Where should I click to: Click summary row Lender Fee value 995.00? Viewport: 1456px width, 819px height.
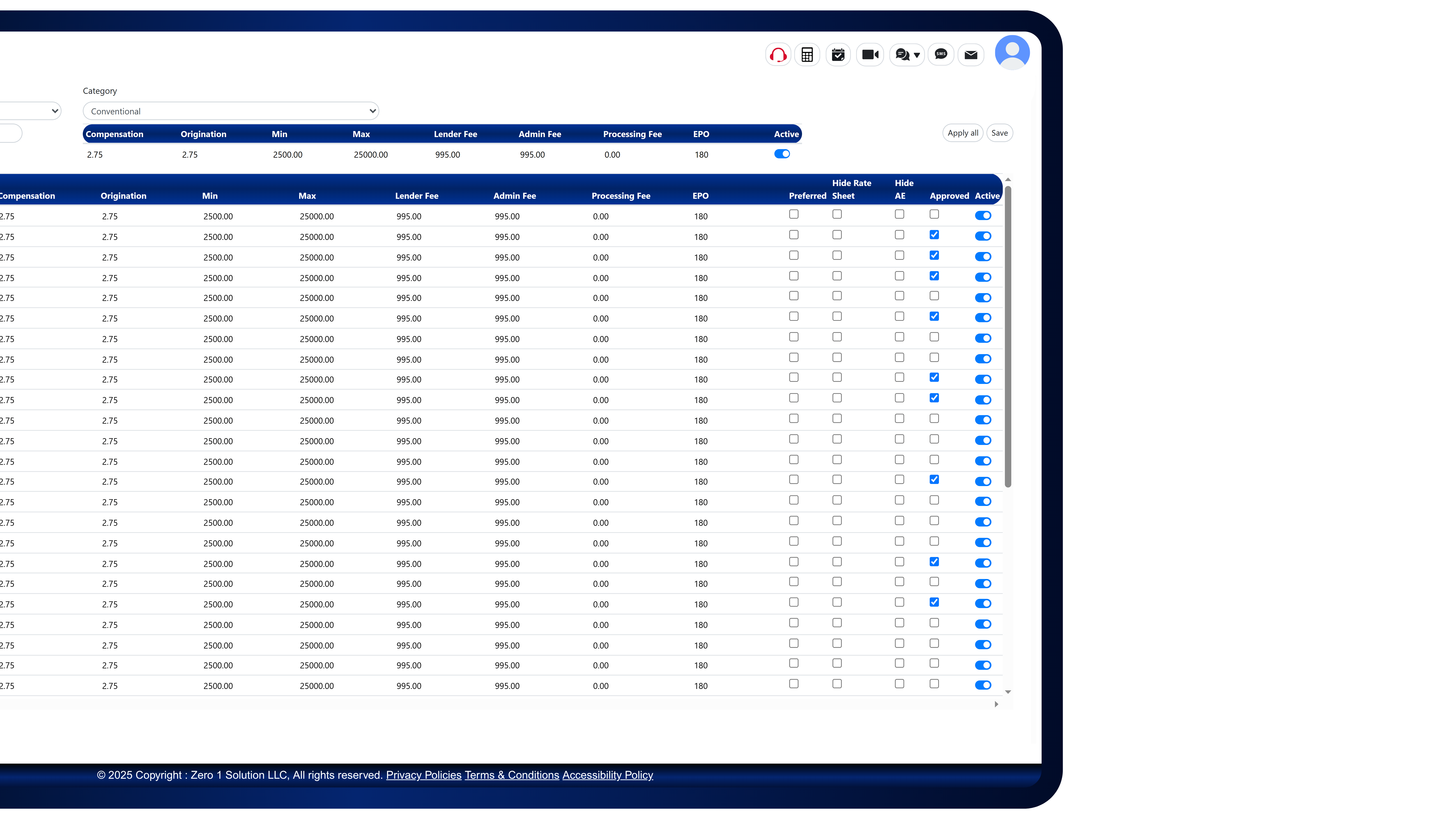[x=448, y=155]
